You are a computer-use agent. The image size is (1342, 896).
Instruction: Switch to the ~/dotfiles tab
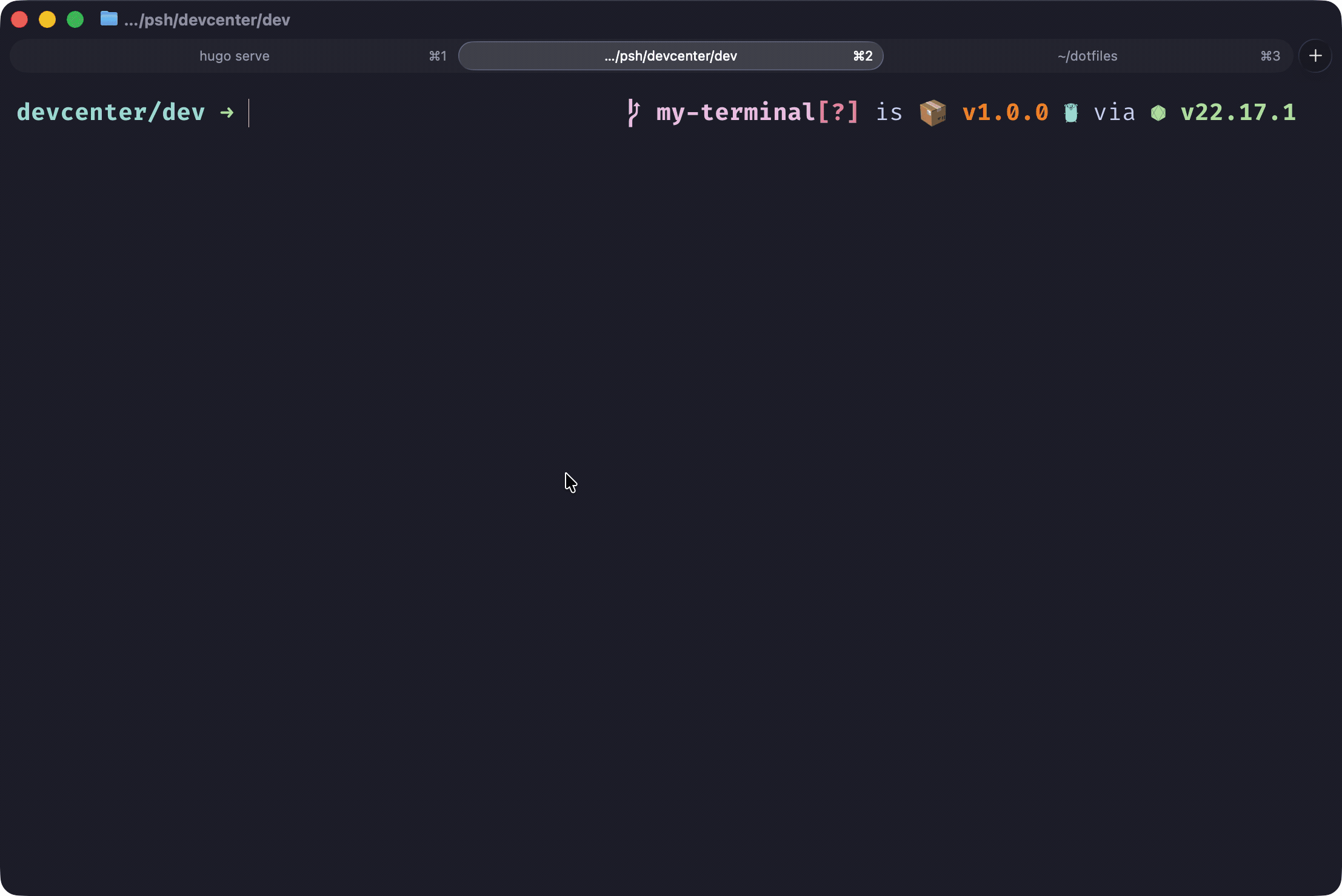pos(1087,56)
